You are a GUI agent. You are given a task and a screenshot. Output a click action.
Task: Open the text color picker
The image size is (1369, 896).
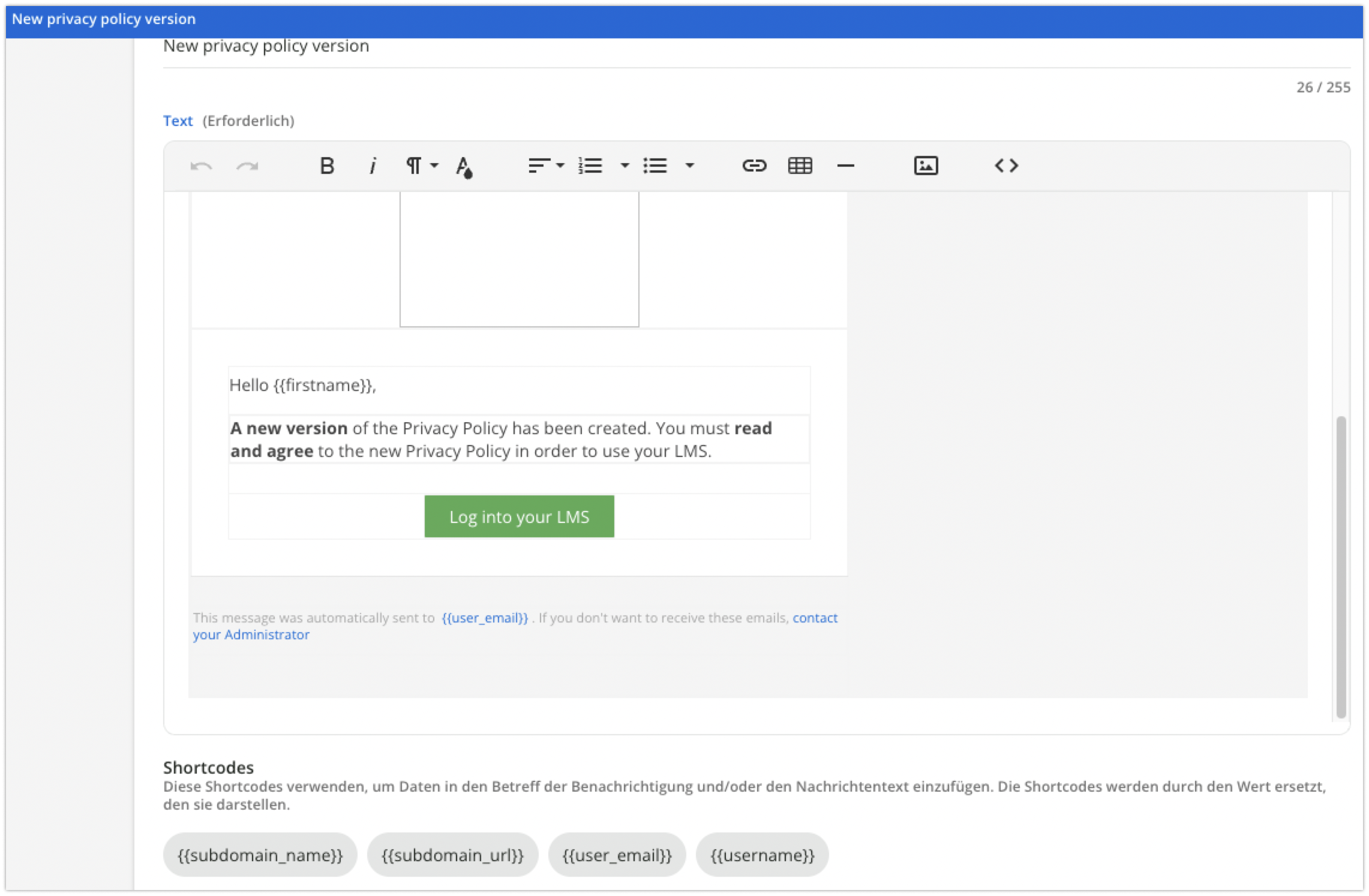tap(464, 167)
